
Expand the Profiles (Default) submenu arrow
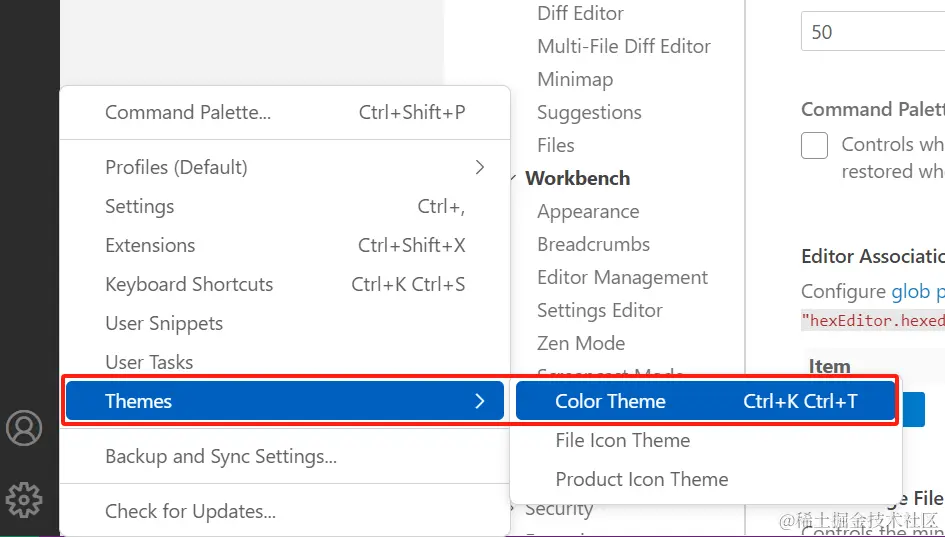(480, 167)
